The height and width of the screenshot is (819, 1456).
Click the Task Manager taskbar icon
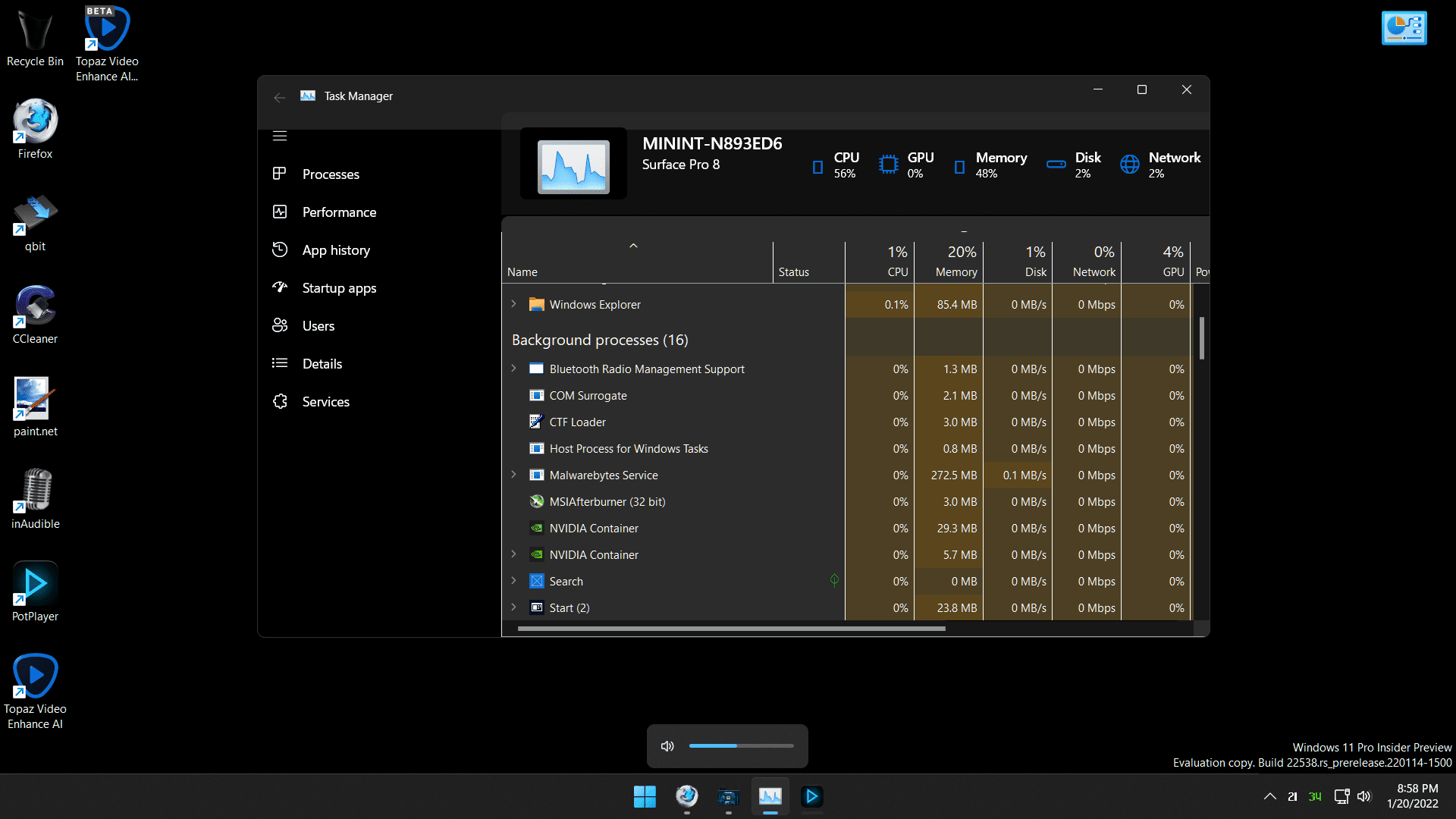pyautogui.click(x=770, y=796)
